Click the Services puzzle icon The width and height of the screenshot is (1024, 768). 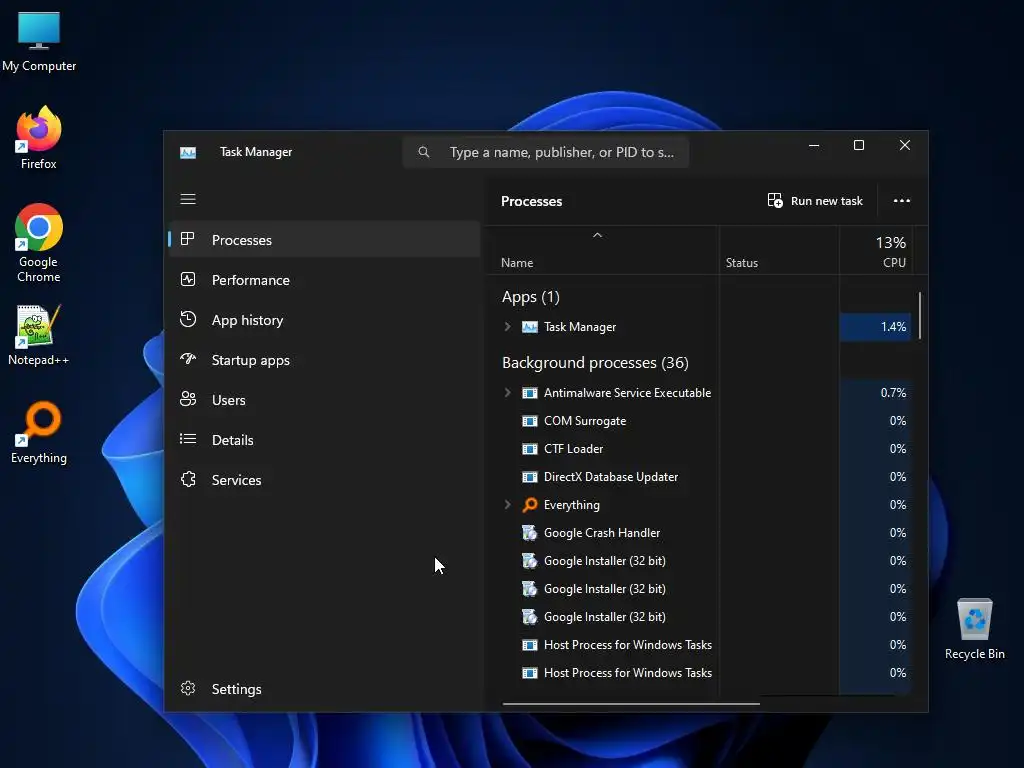[x=188, y=479]
